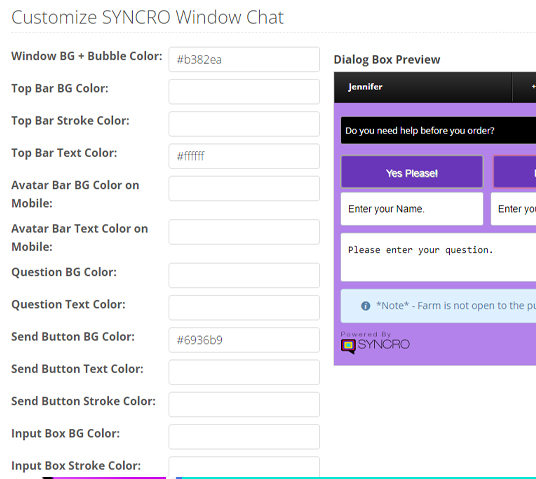
Task: Select the Top Bar Stroke Color field
Action: tap(244, 124)
